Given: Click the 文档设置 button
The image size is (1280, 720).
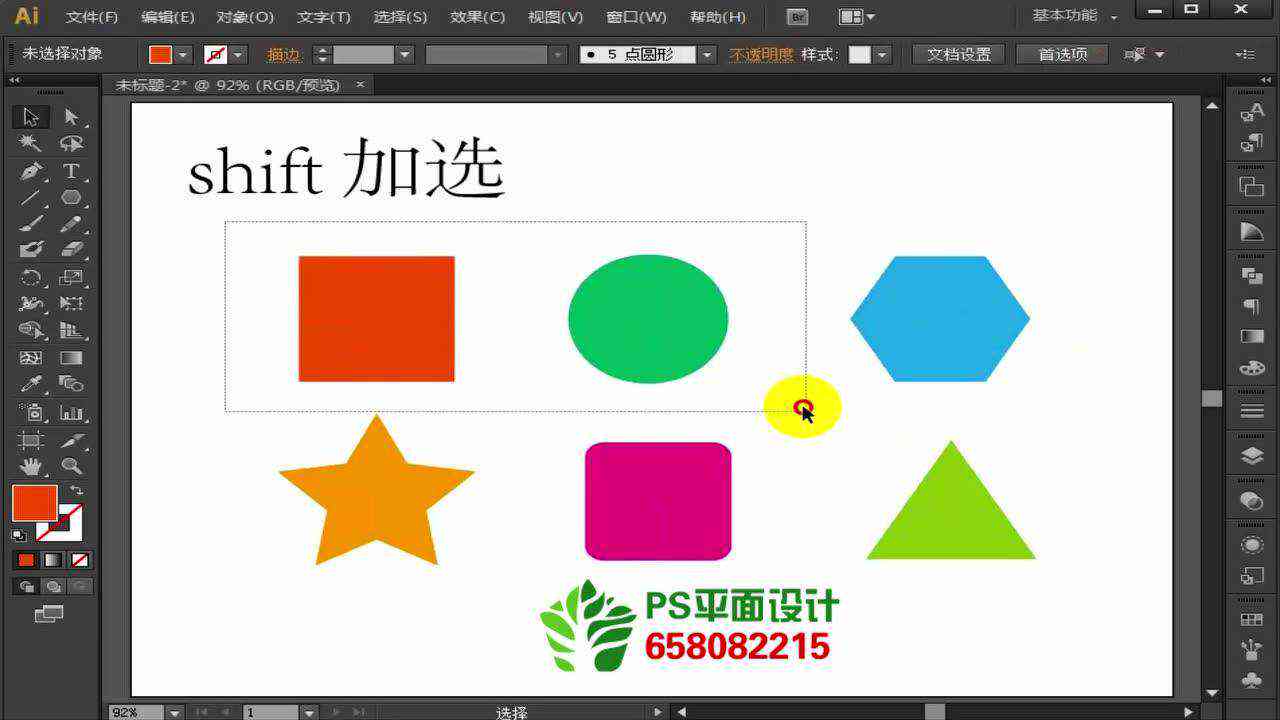Looking at the screenshot, I should (958, 55).
